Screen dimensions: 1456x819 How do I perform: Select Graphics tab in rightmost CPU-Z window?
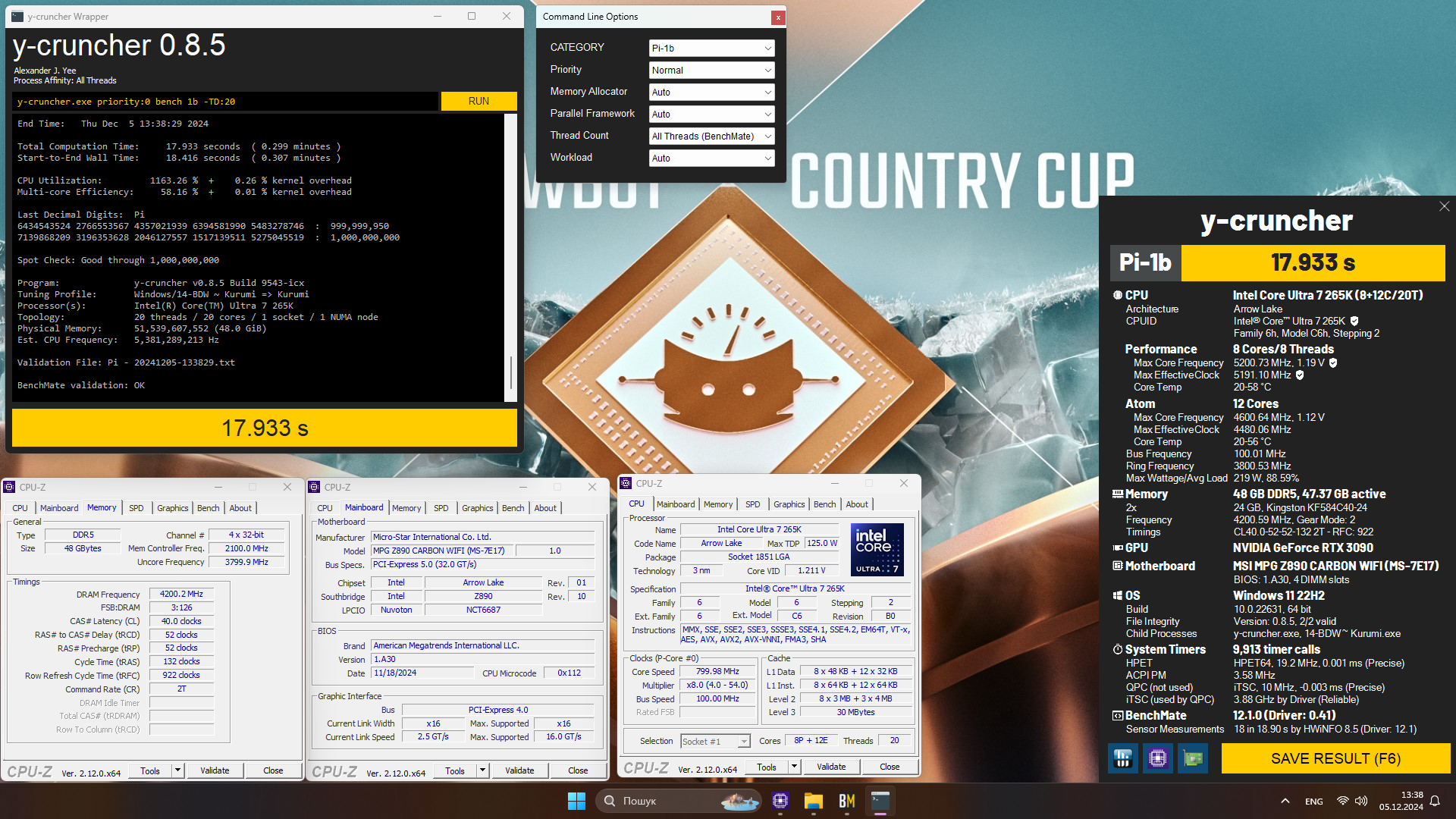(789, 504)
